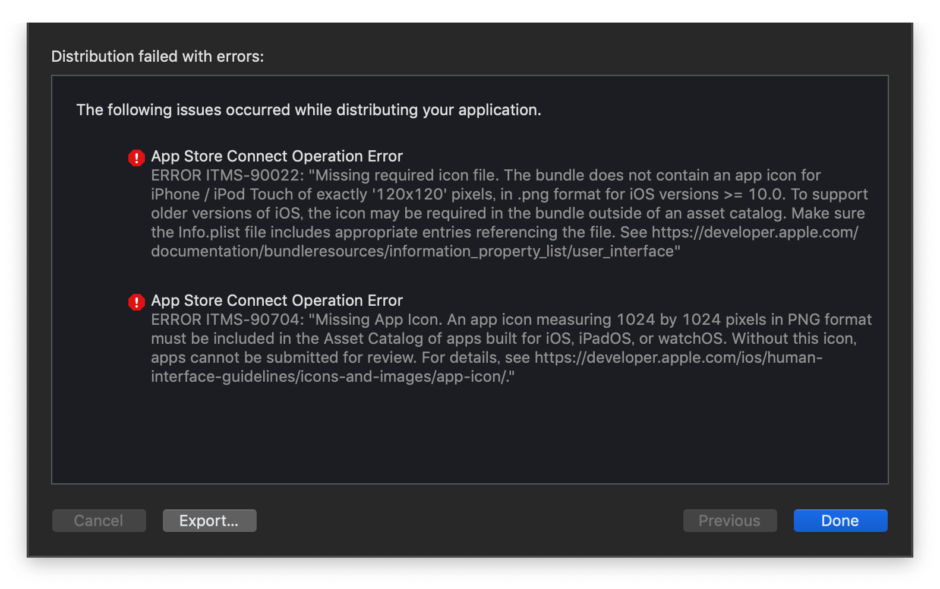The width and height of the screenshot is (940, 589).
Task: Select the first App Store Connect Operation Error title
Action: click(276, 156)
